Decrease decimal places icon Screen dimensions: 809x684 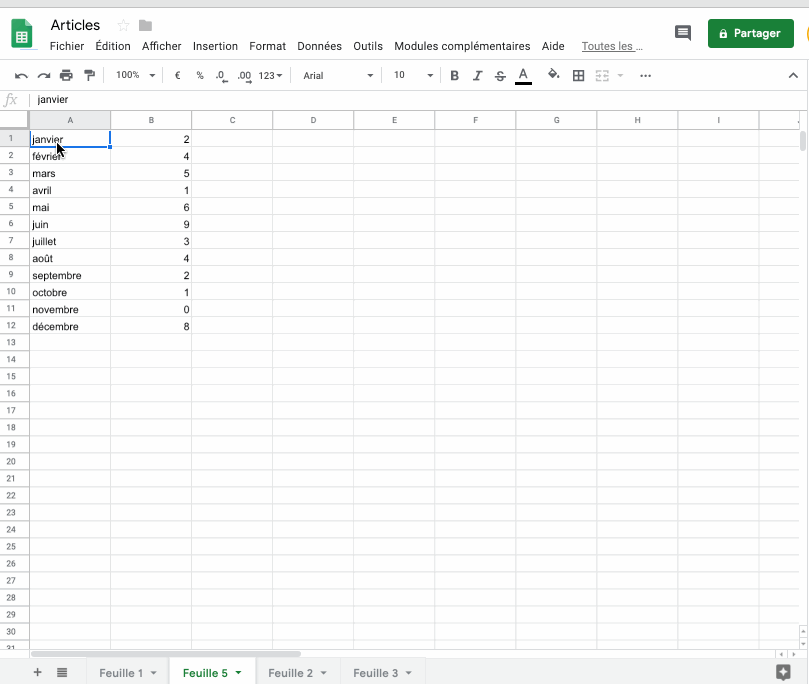[x=221, y=76]
